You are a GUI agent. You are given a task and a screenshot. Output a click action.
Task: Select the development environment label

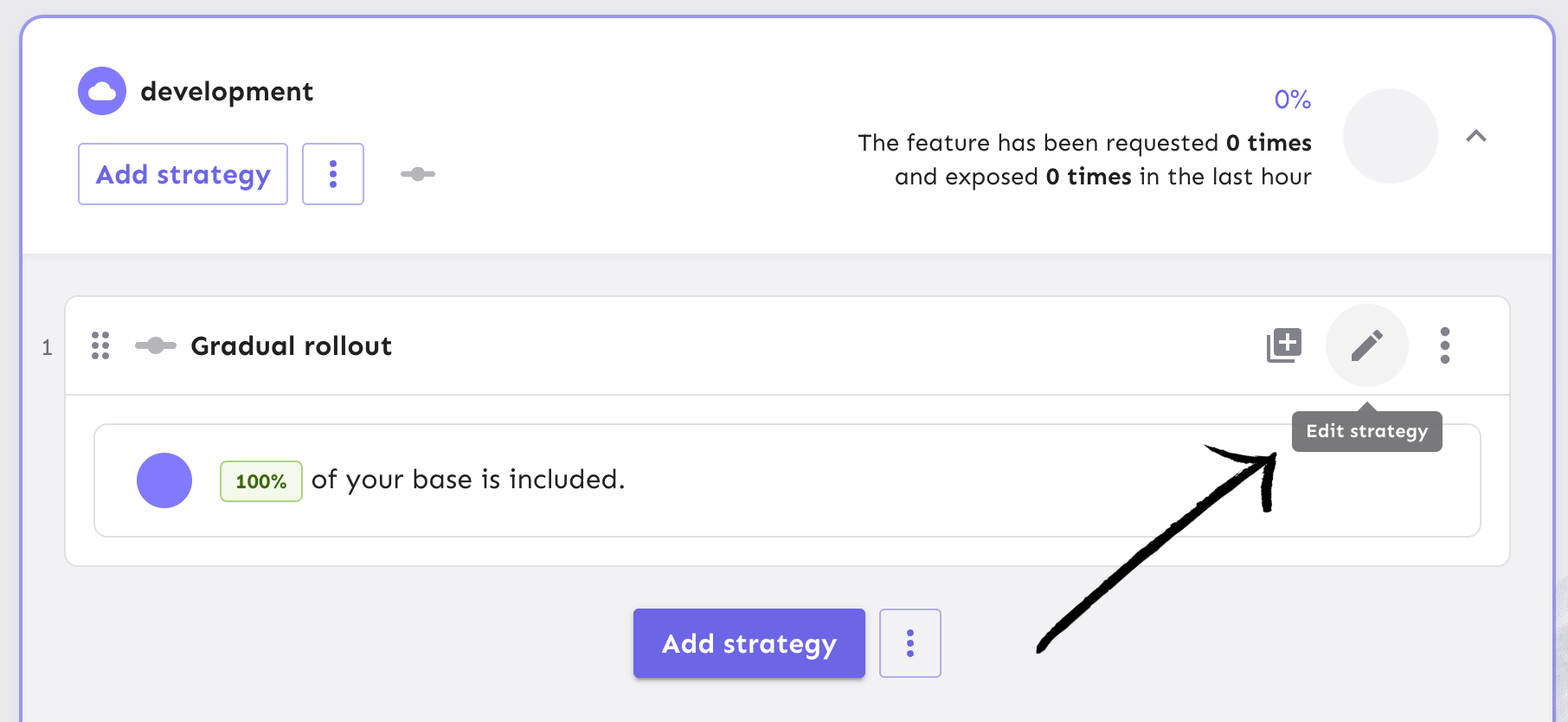(227, 90)
